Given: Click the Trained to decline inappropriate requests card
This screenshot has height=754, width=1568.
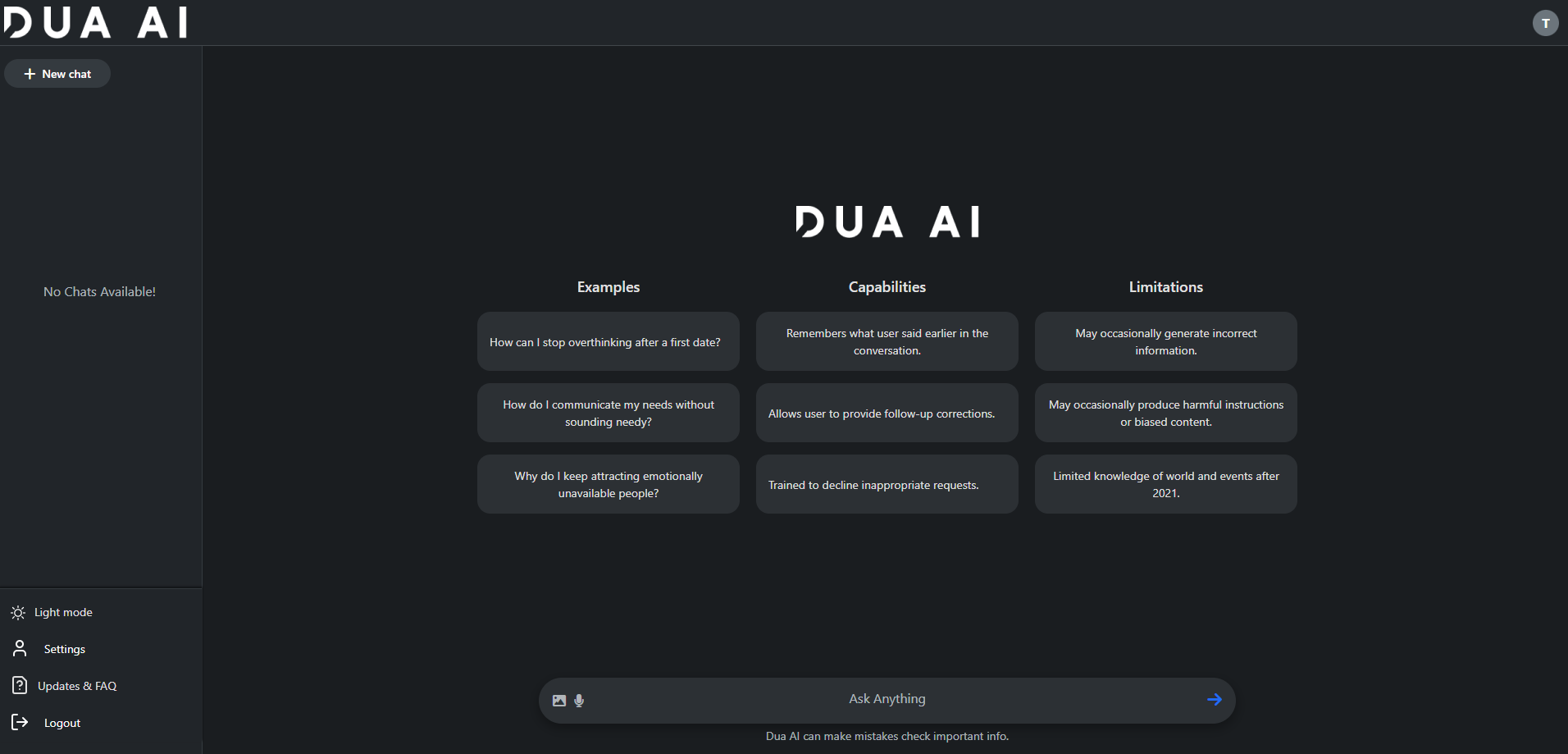Looking at the screenshot, I should click(887, 484).
